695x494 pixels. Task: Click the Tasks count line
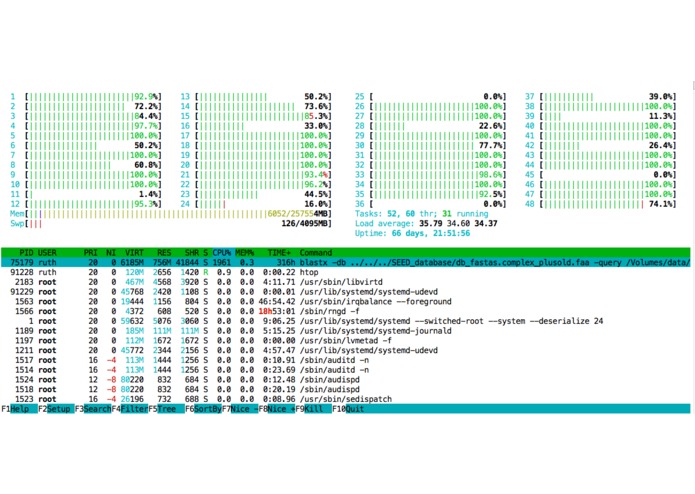click(421, 214)
